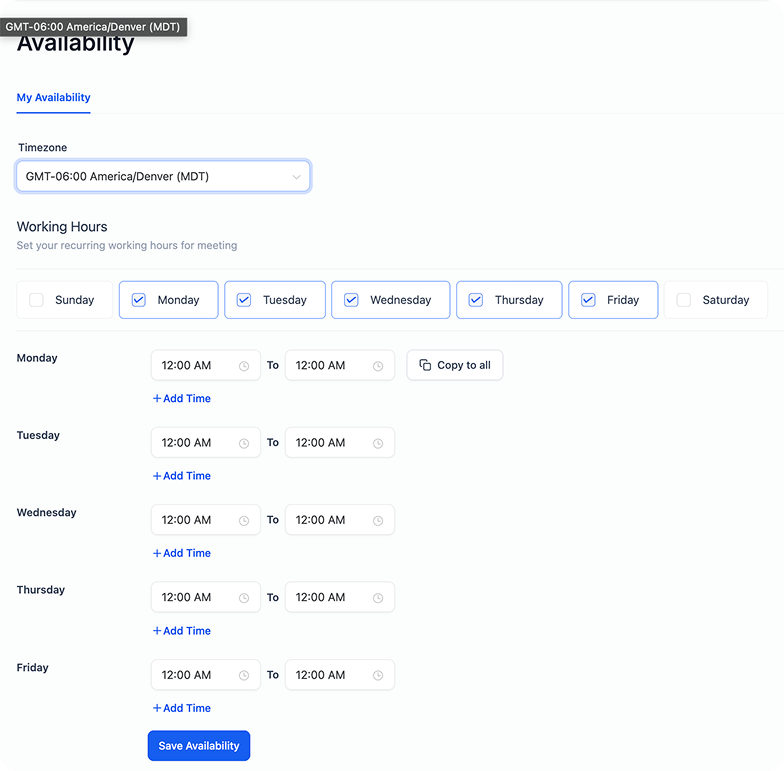Click the clock icon in Monday's end time
Screen dimensions: 784x771
[x=378, y=366]
